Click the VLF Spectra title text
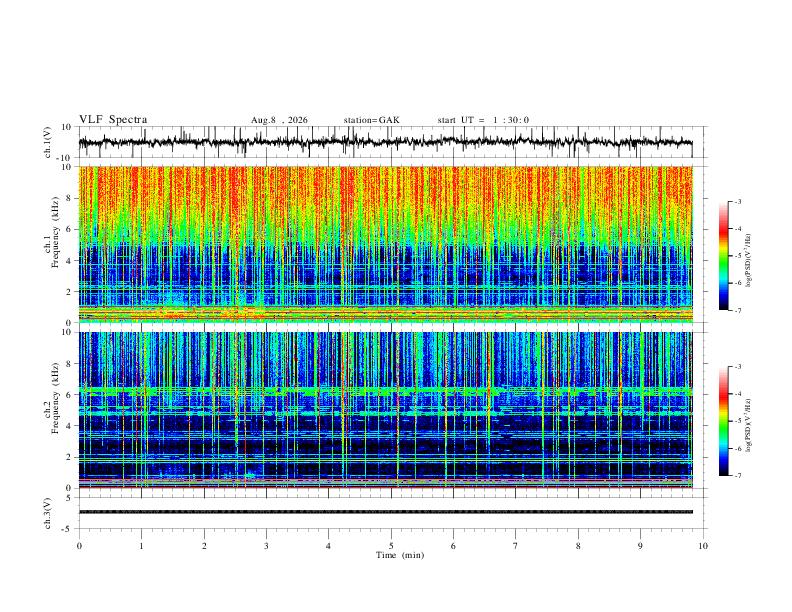The height and width of the screenshot is (612, 792). coord(113,120)
